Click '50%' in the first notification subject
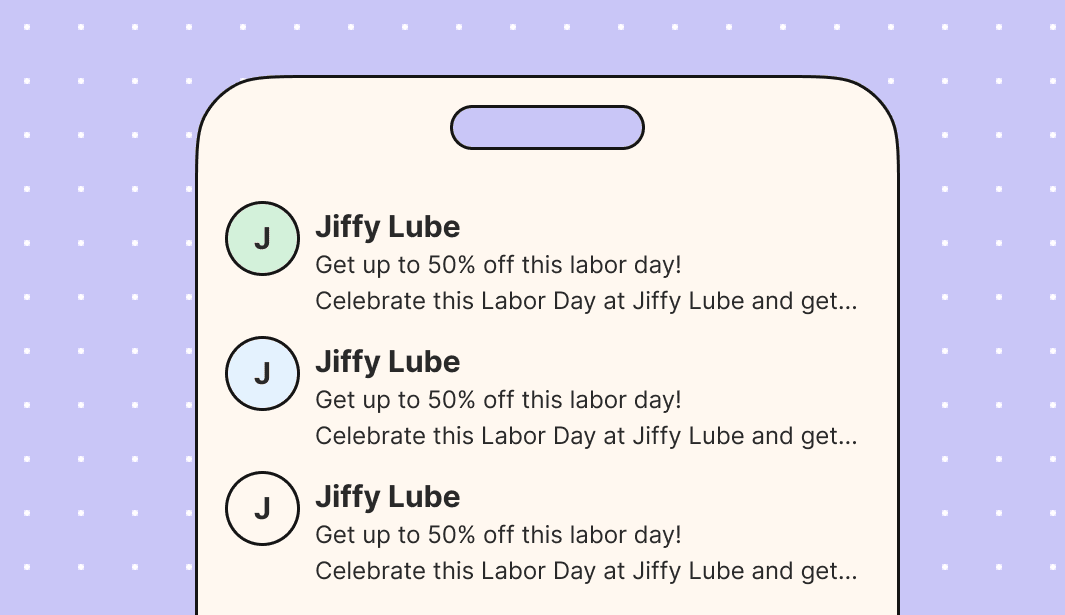This screenshot has width=1065, height=615. pyautogui.click(x=452, y=264)
